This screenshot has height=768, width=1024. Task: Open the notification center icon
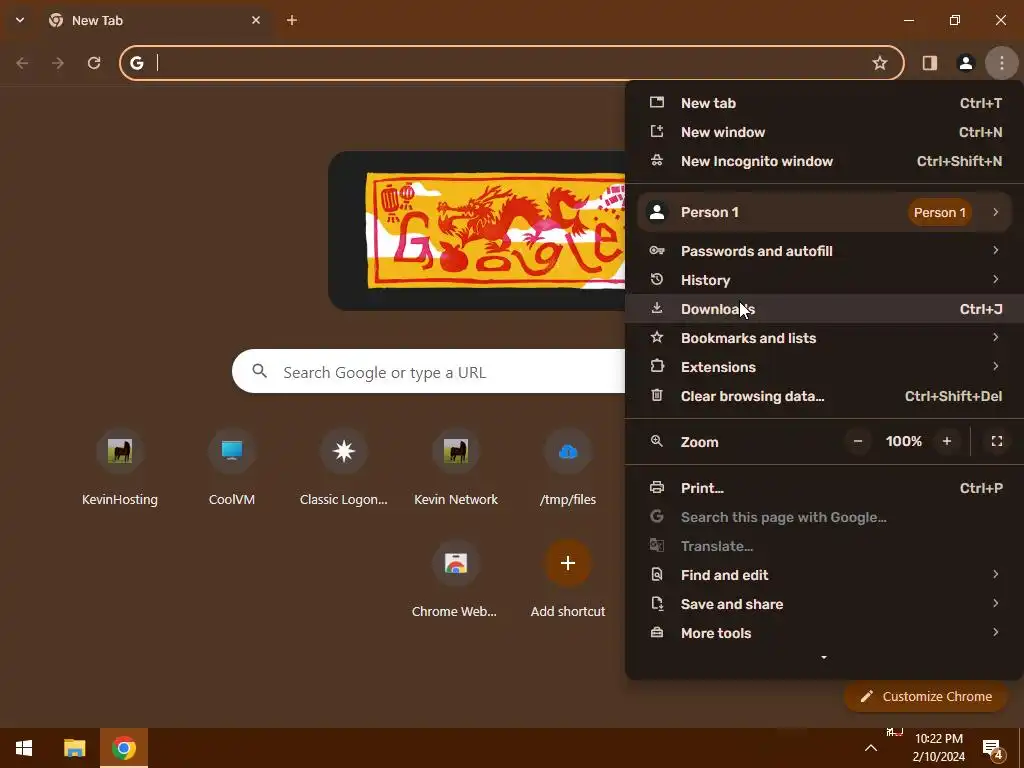pyautogui.click(x=992, y=748)
